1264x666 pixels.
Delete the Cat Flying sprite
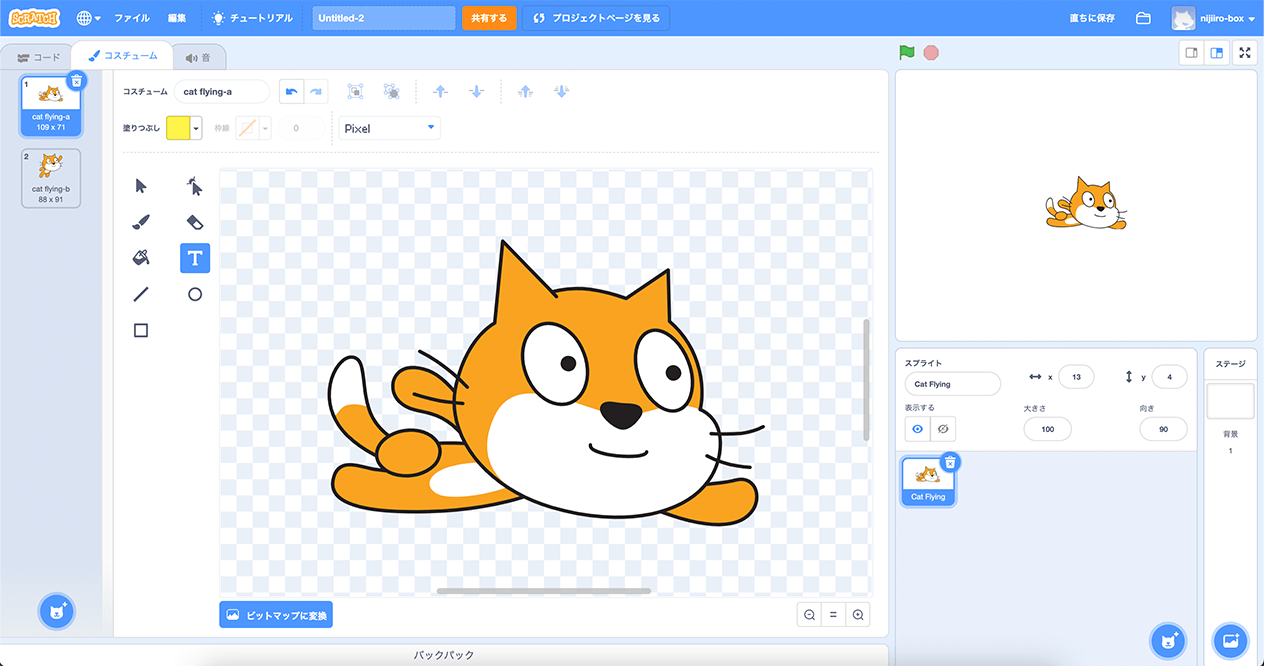[951, 461]
